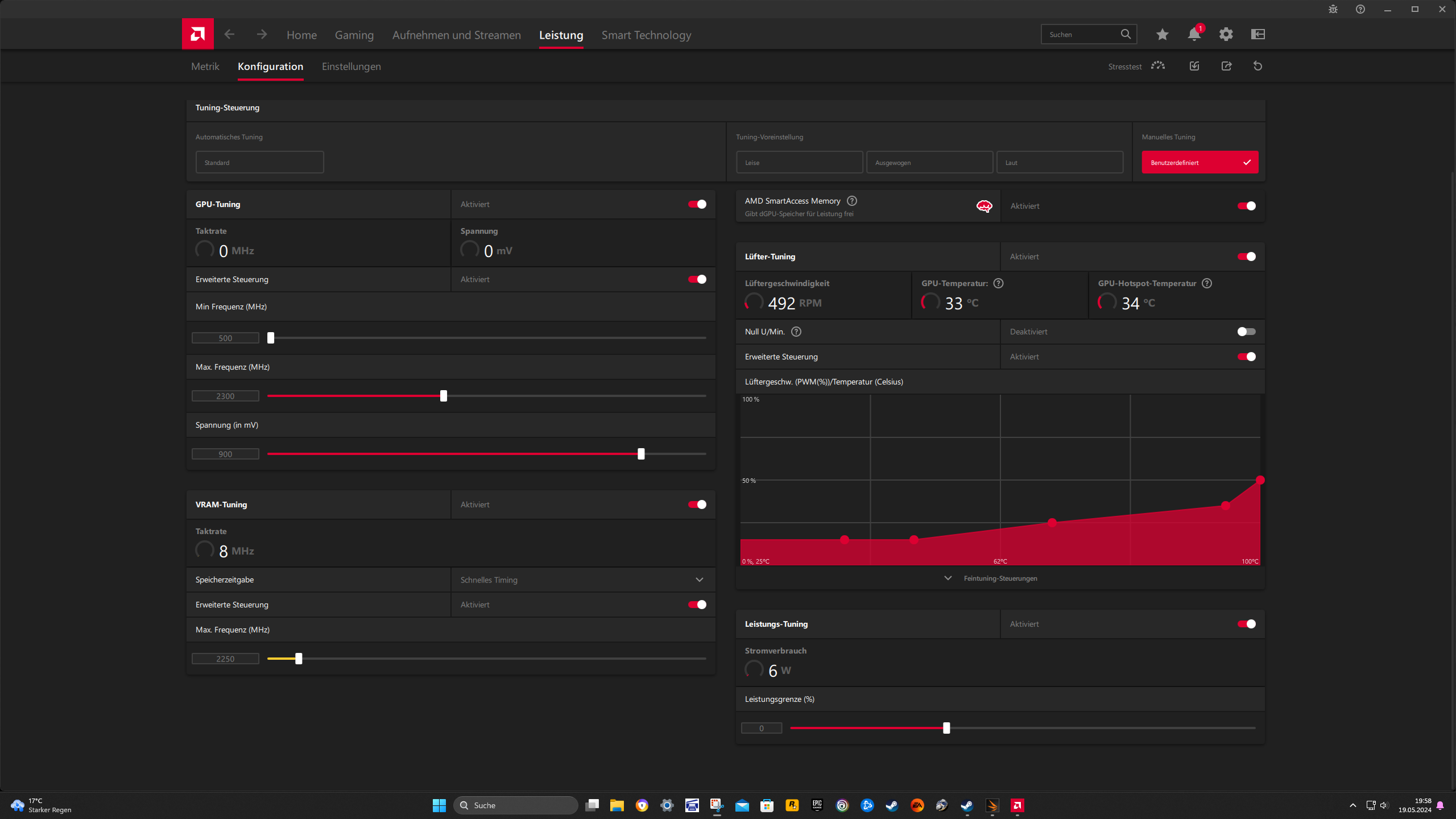Disable the GPU-Tuning toggle

(697, 204)
